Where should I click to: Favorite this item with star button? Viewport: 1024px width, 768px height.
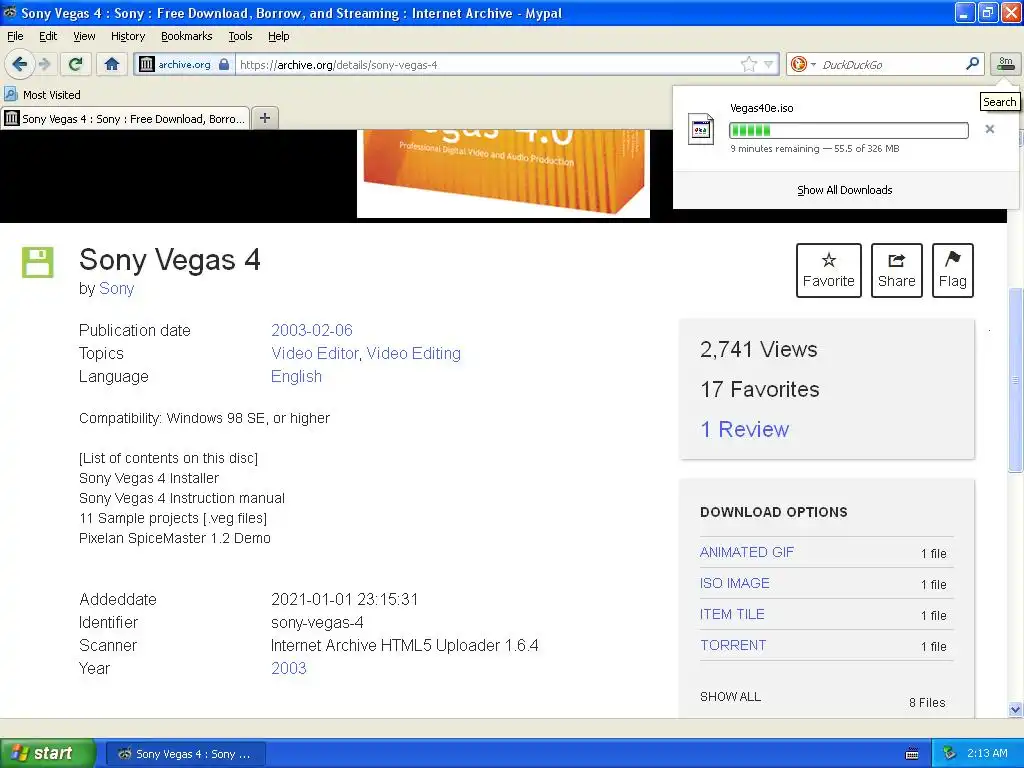coord(828,270)
